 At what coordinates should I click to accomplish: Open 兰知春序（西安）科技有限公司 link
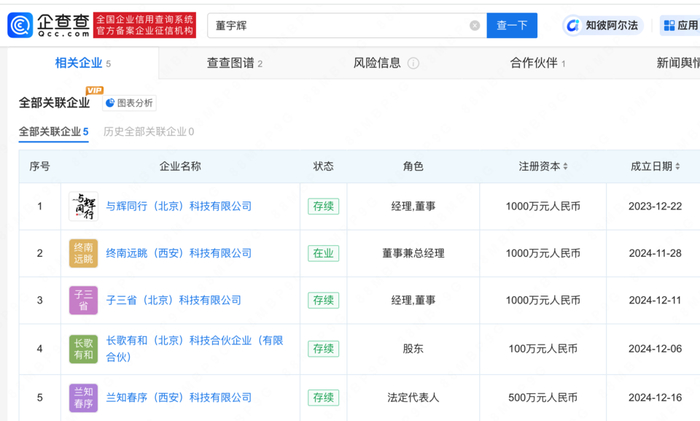(179, 397)
